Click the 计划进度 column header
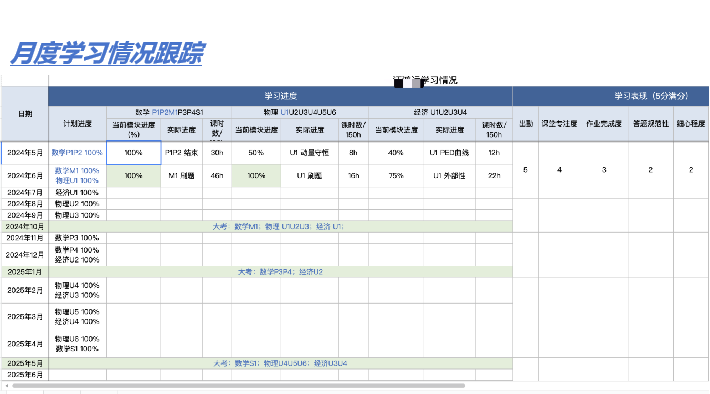The image size is (710, 394). (77, 124)
